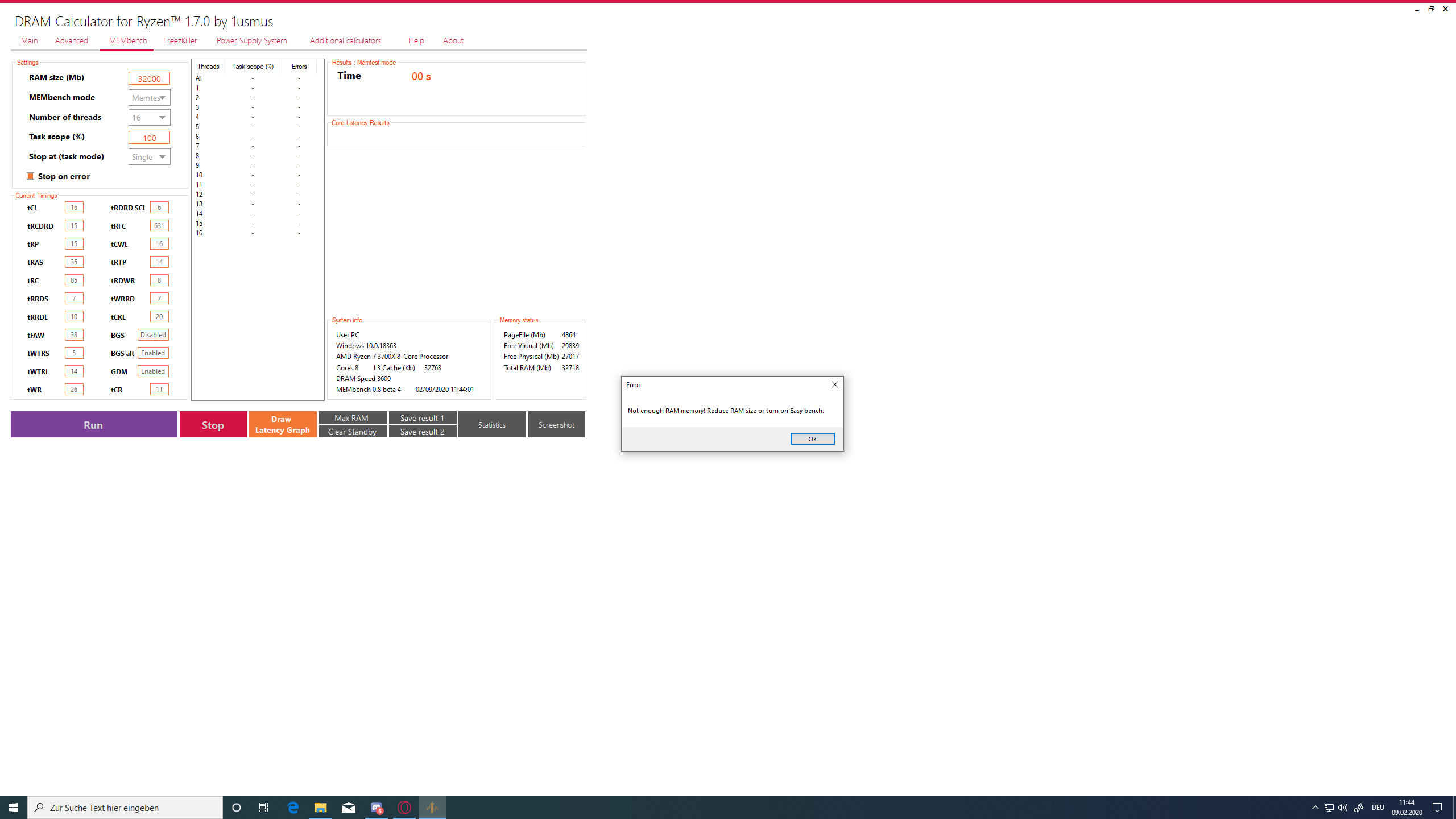Image resolution: width=1456 pixels, height=819 pixels.
Task: Switch to the Main tab
Action: tap(30, 40)
